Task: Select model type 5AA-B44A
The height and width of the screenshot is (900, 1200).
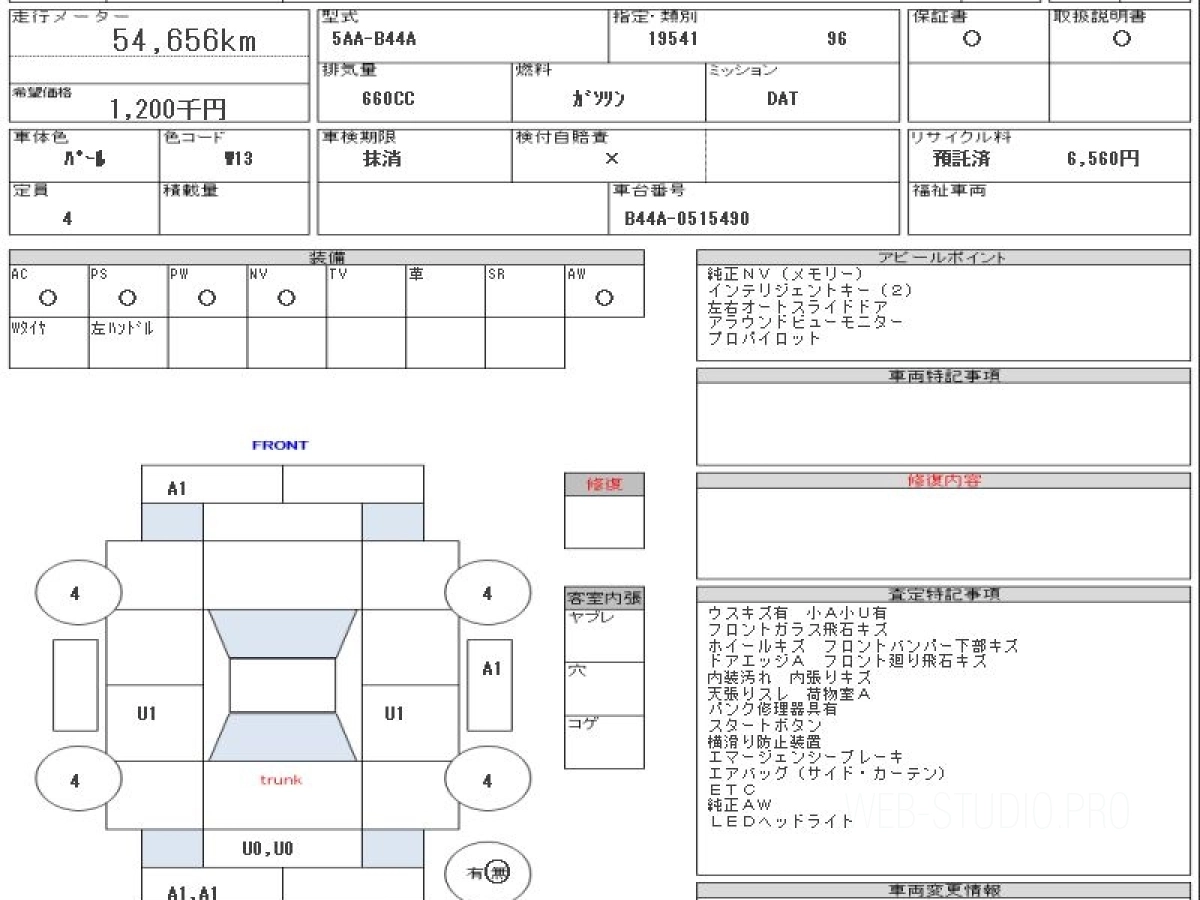Action: (x=374, y=39)
